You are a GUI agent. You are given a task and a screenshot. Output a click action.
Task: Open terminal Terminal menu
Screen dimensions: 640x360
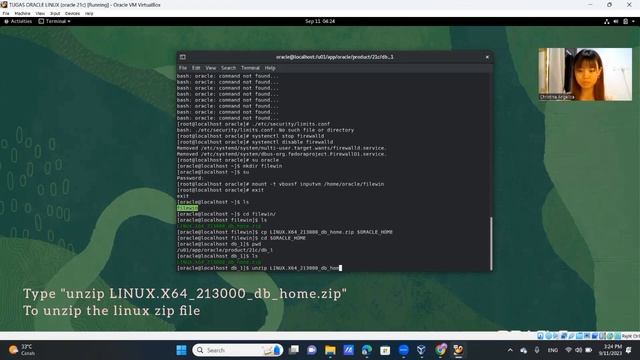pyautogui.click(x=250, y=68)
